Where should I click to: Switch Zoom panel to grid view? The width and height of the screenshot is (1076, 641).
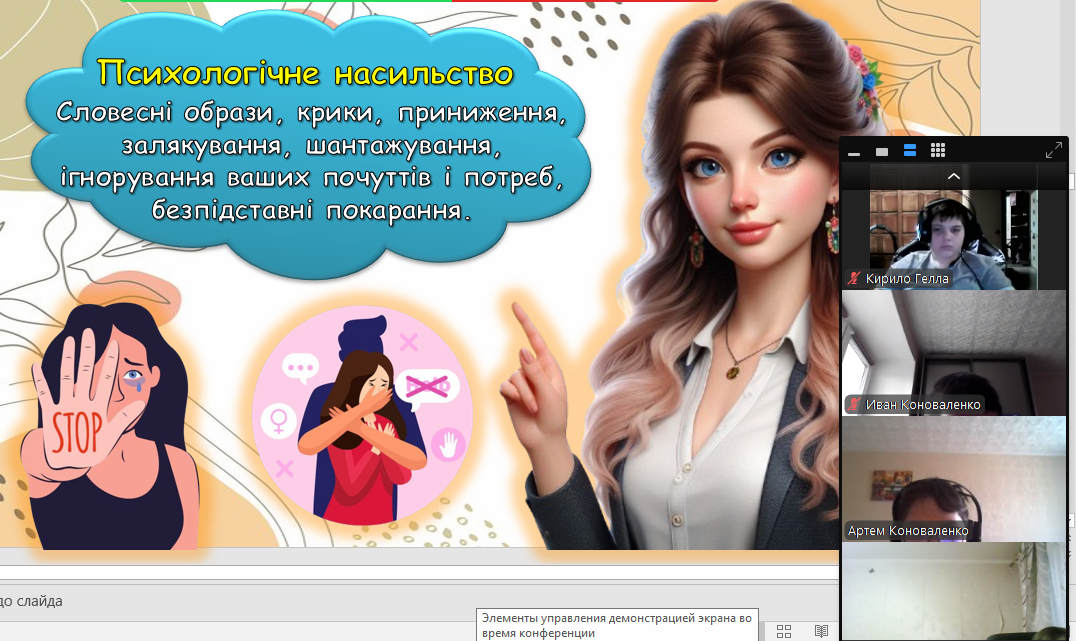(938, 150)
